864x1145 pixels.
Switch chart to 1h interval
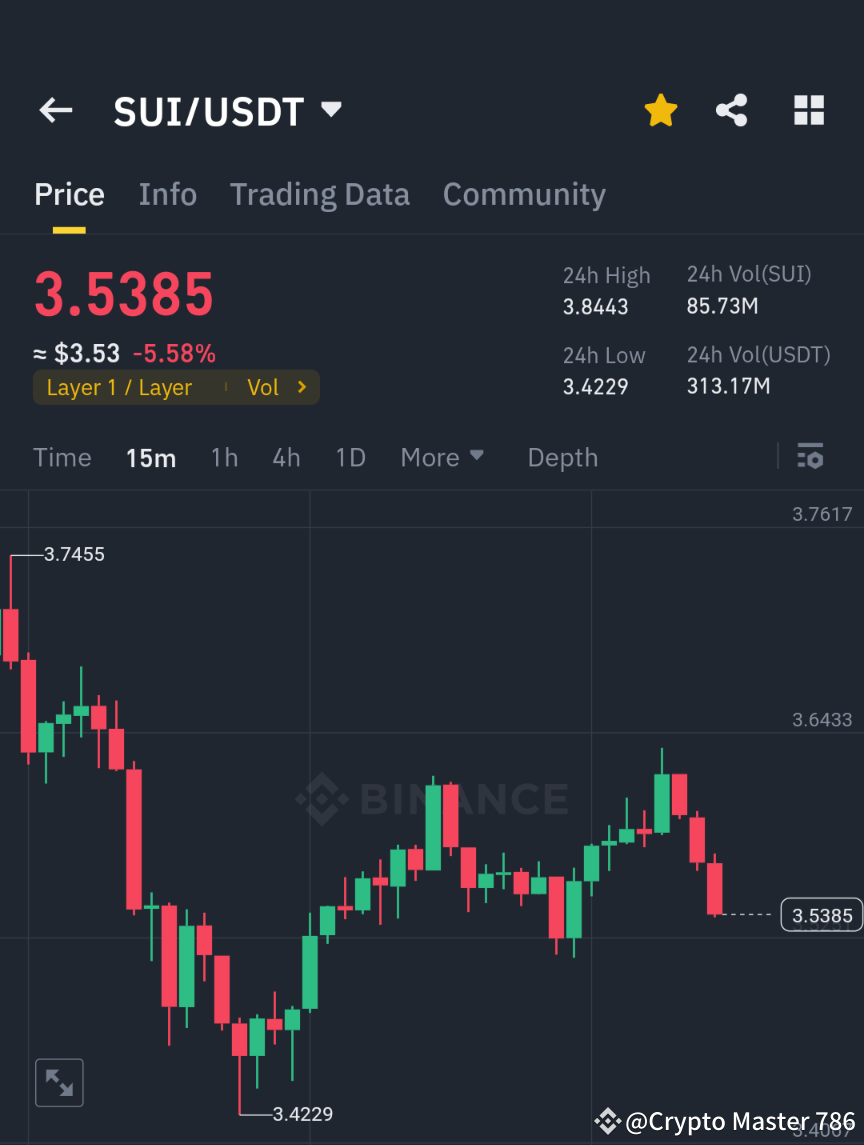pyautogui.click(x=224, y=457)
